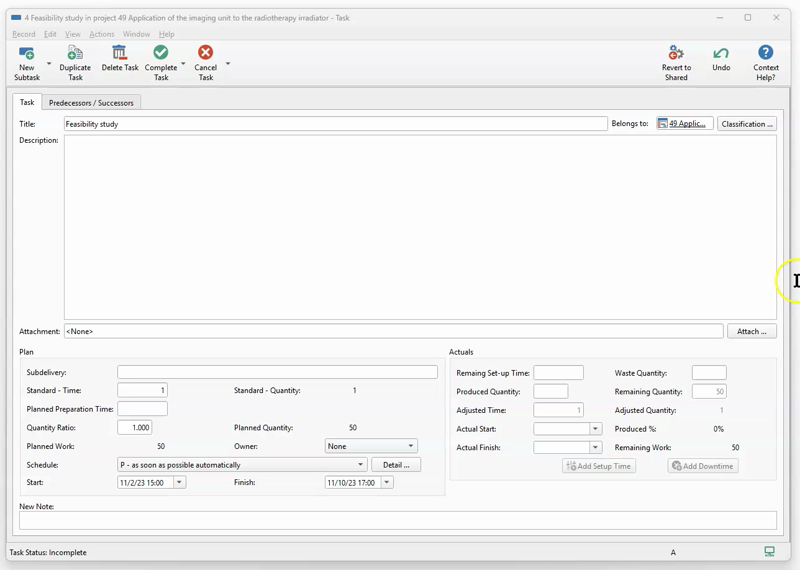
Task: Open the Start date picker dropdown arrow
Action: (x=180, y=483)
